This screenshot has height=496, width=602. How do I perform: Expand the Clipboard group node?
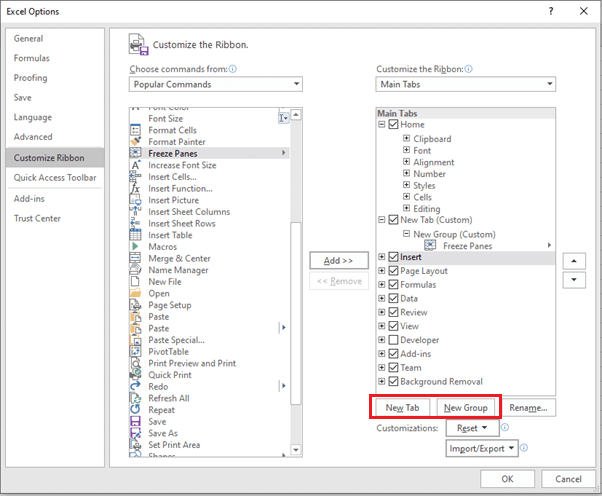coord(406,138)
